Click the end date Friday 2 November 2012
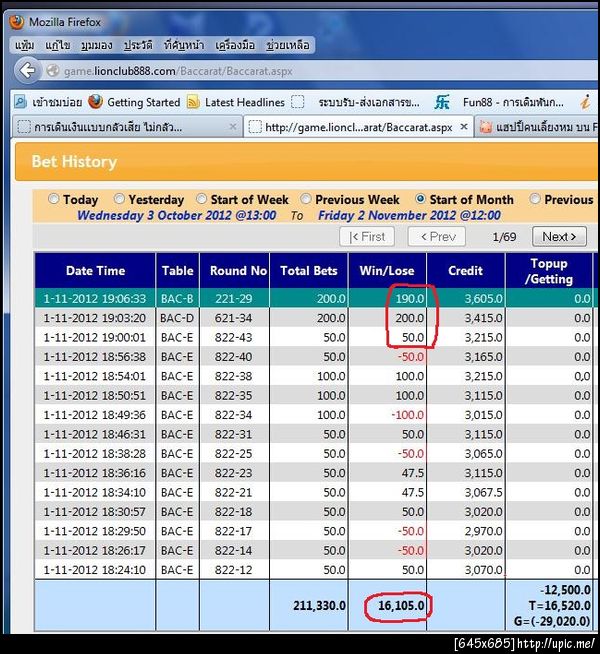Viewport: 600px width, 654px height. (x=409, y=215)
